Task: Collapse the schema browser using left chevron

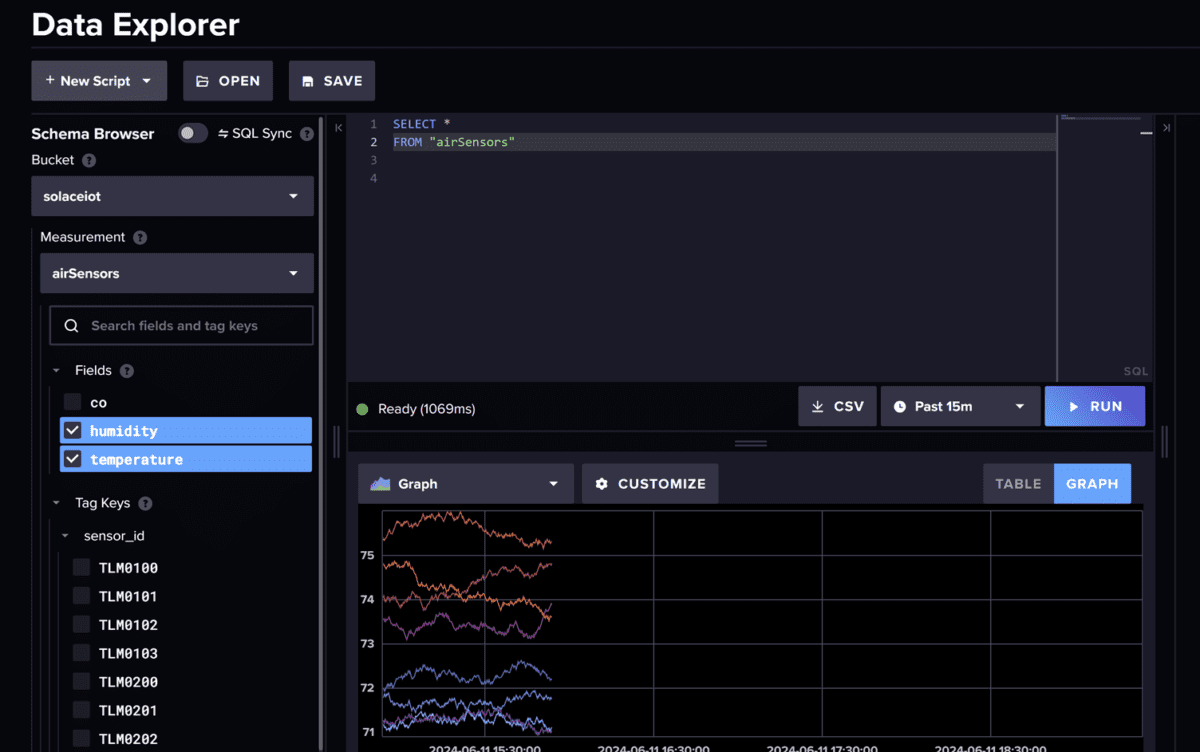Action: [x=338, y=127]
